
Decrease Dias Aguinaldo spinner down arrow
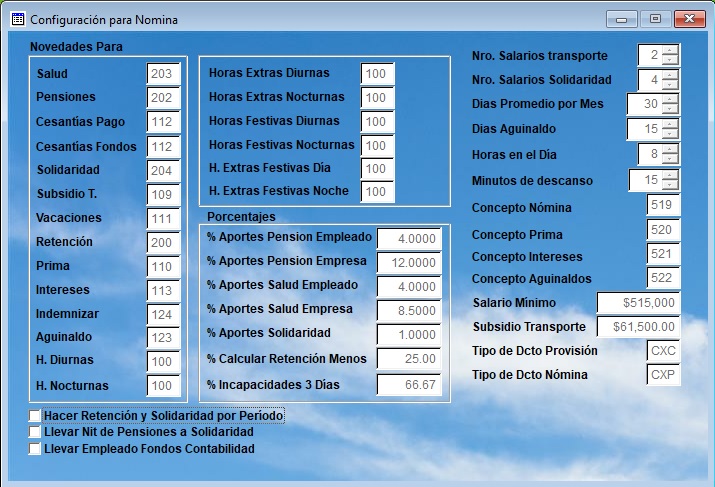(670, 134)
